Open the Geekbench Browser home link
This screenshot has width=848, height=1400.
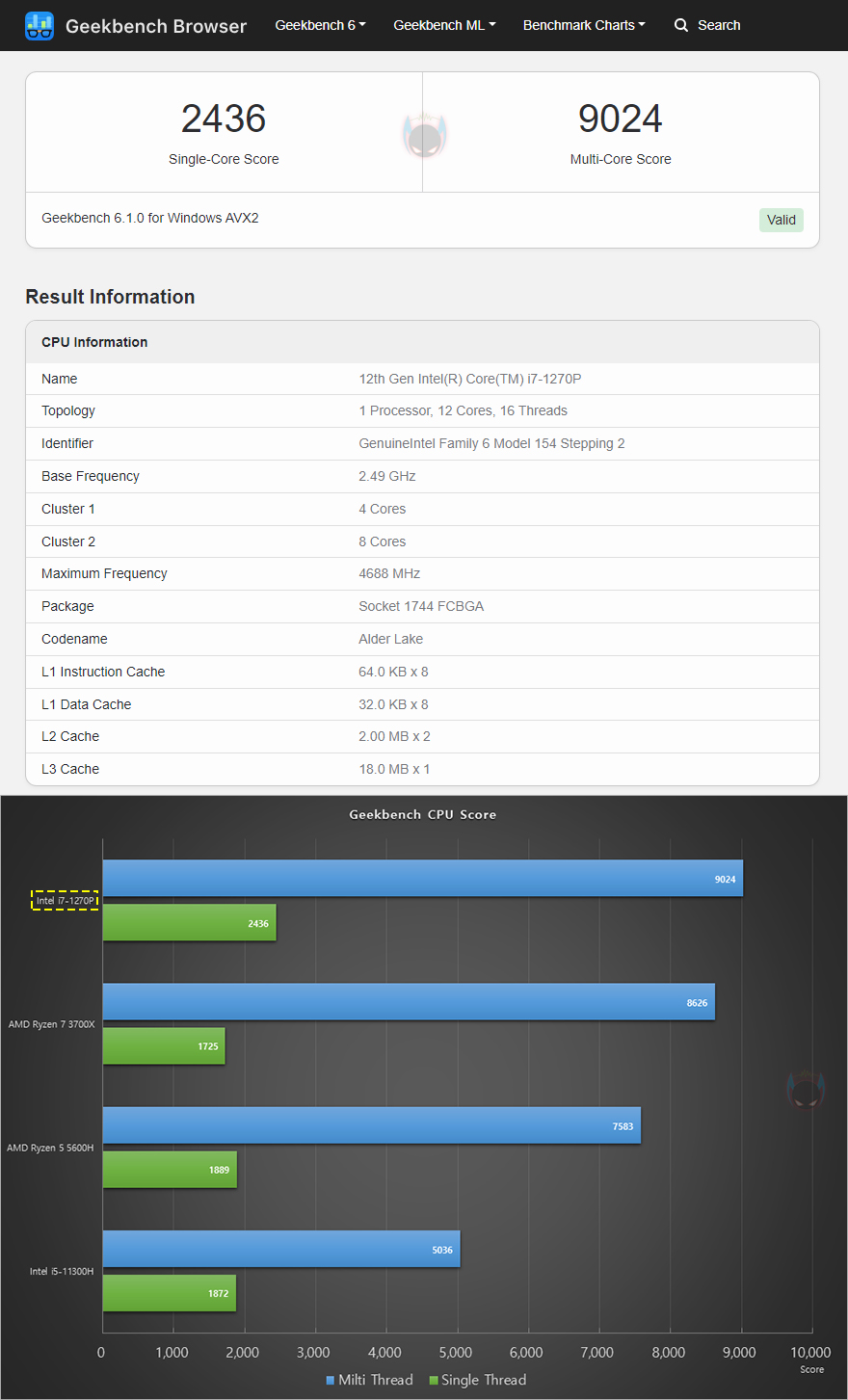[136, 26]
